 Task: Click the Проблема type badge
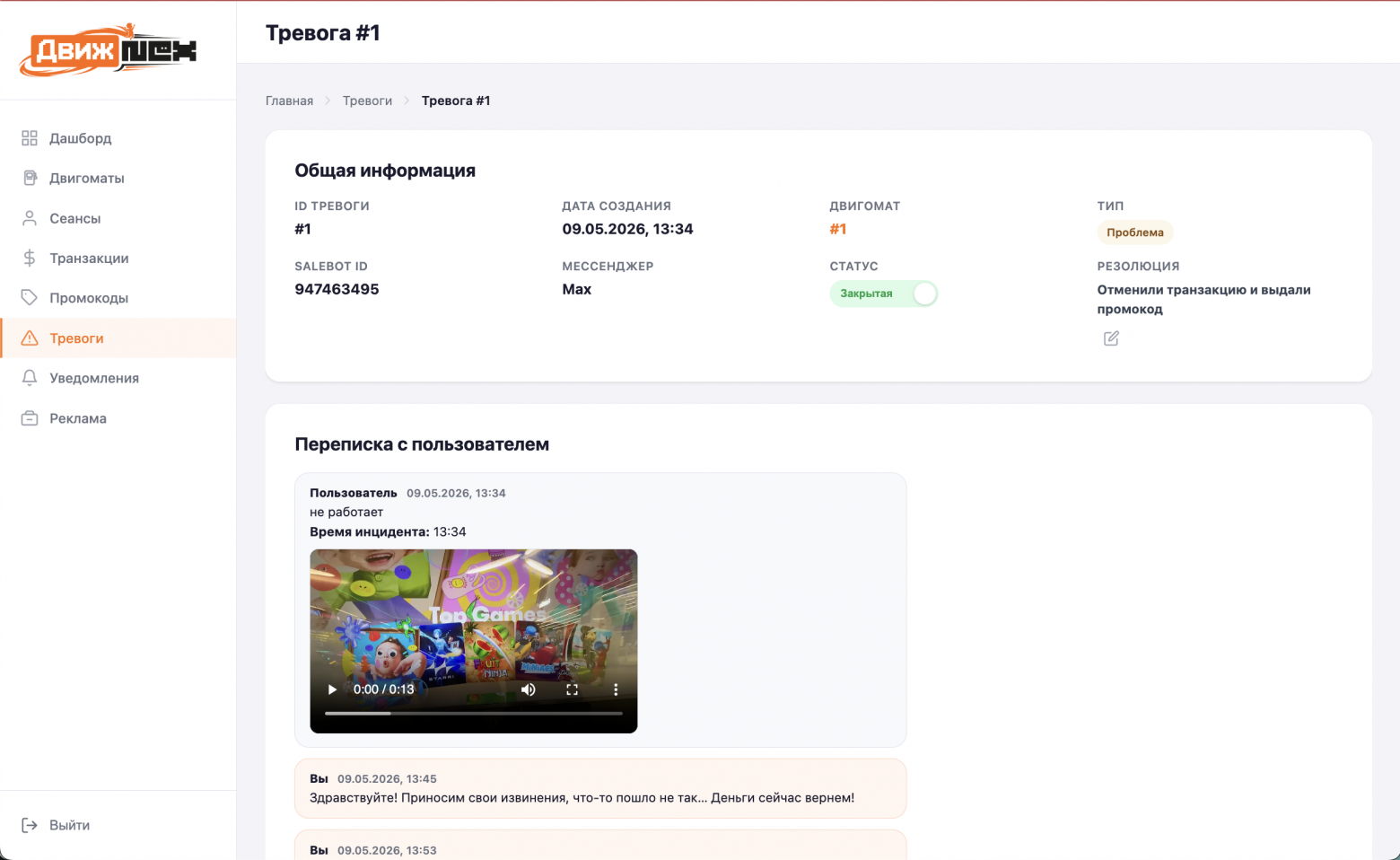click(1134, 233)
